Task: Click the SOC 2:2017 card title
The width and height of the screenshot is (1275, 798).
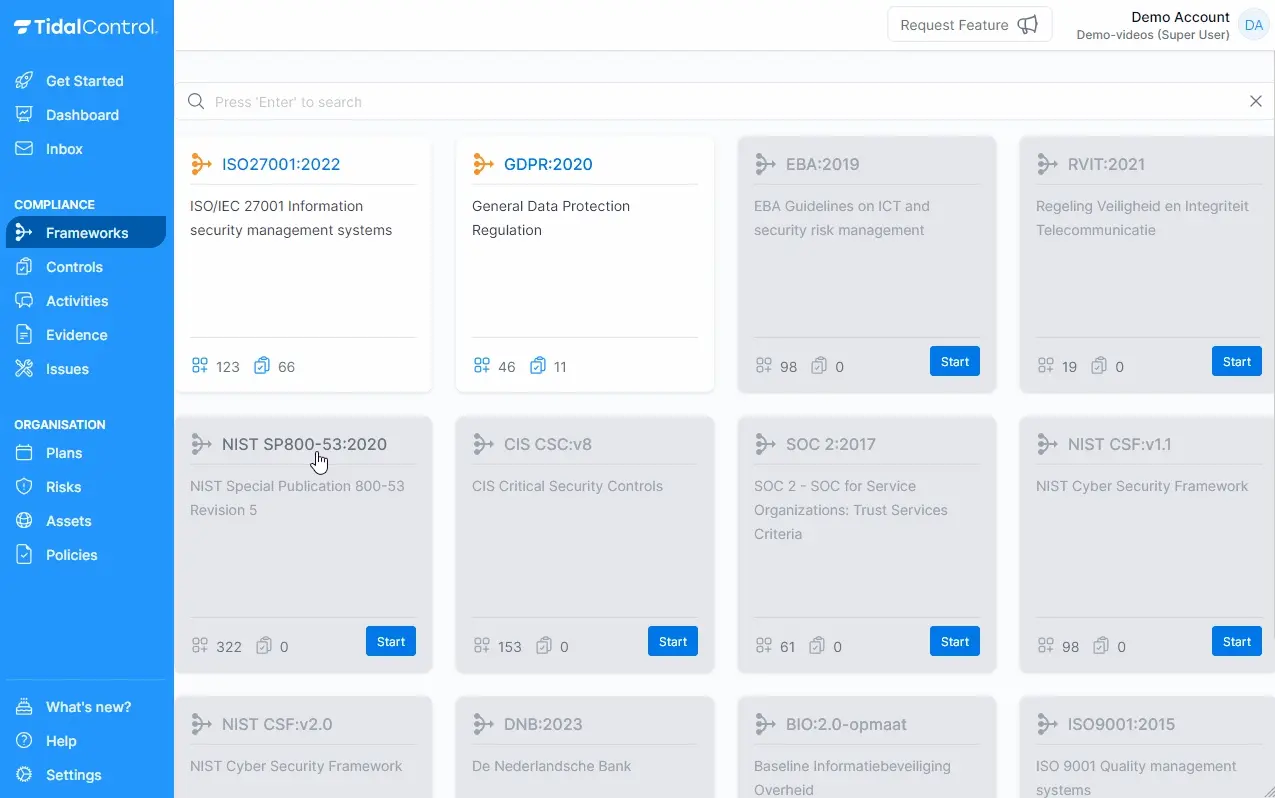Action: [x=831, y=444]
